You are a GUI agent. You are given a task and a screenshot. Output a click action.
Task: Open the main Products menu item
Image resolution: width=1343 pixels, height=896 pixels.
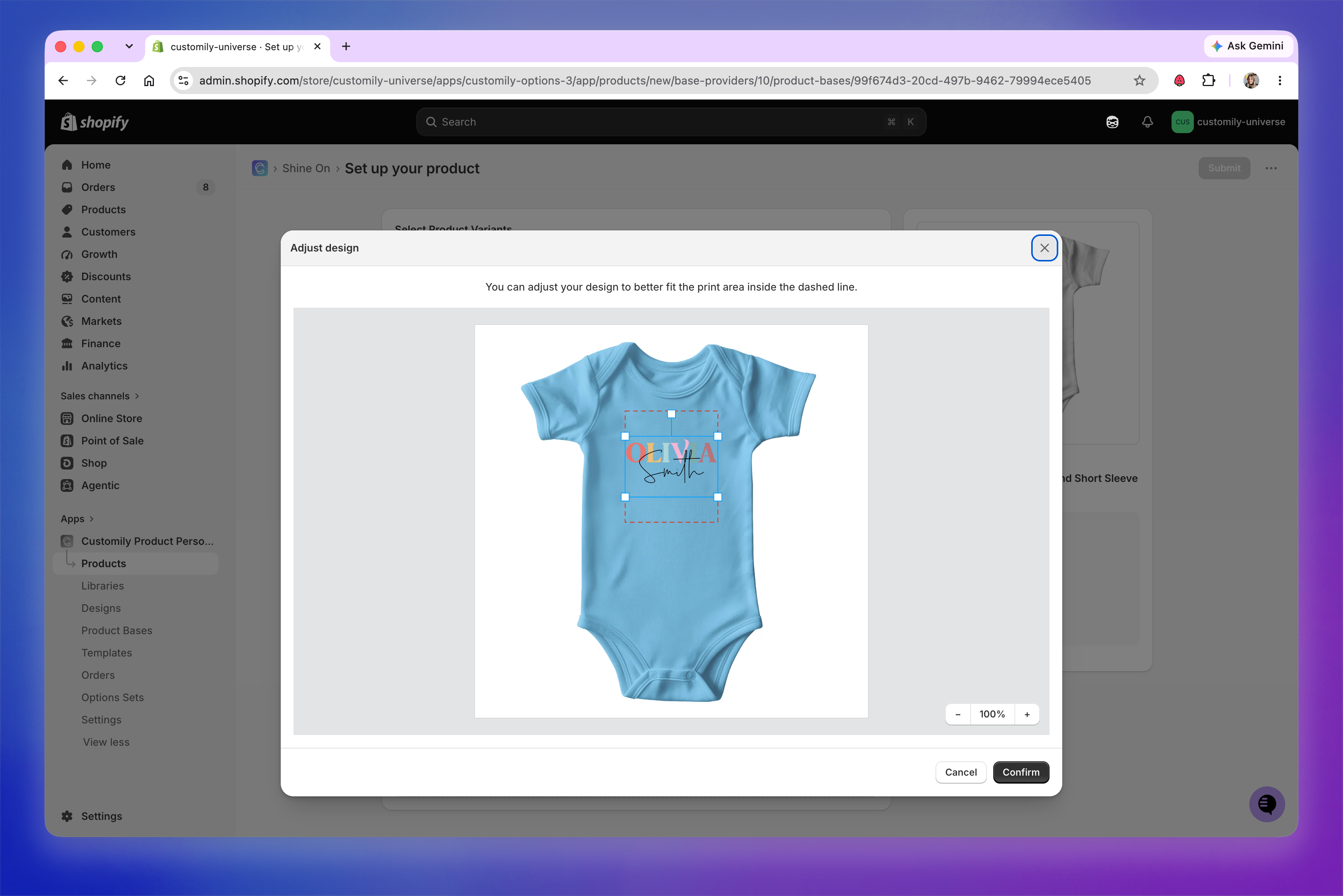pos(103,209)
